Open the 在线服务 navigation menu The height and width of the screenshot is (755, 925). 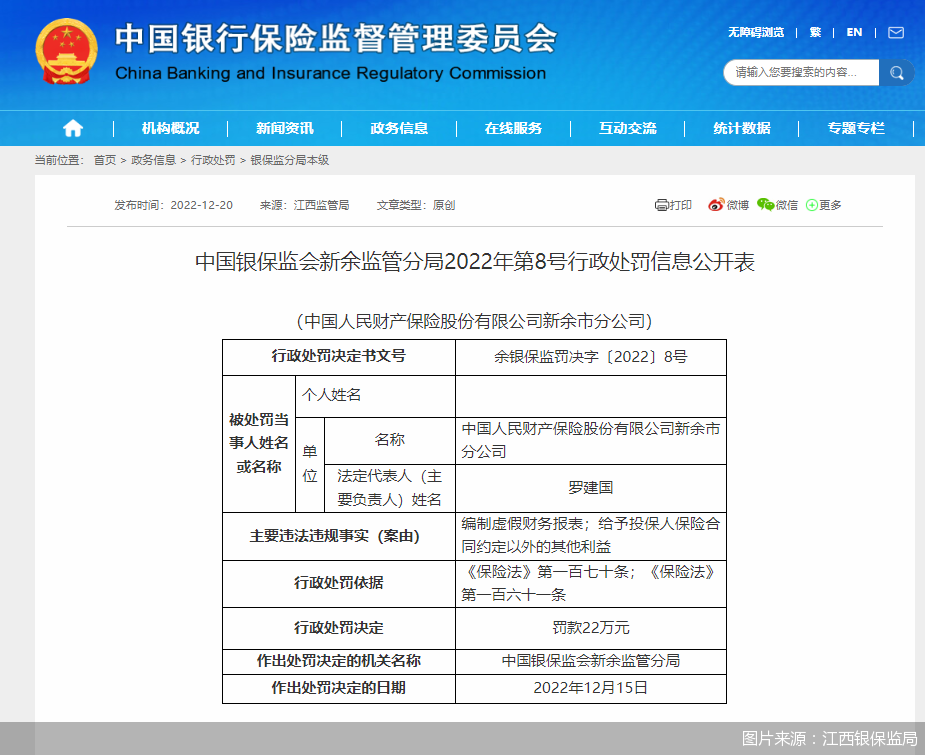(512, 128)
